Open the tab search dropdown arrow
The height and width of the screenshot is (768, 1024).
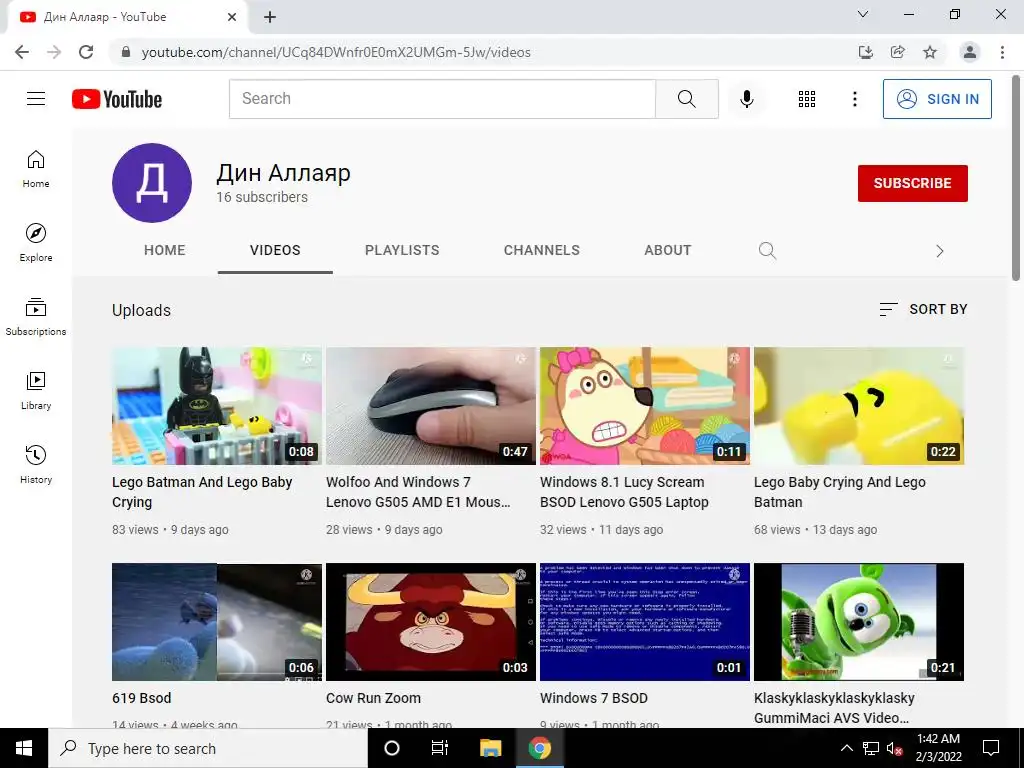click(863, 14)
